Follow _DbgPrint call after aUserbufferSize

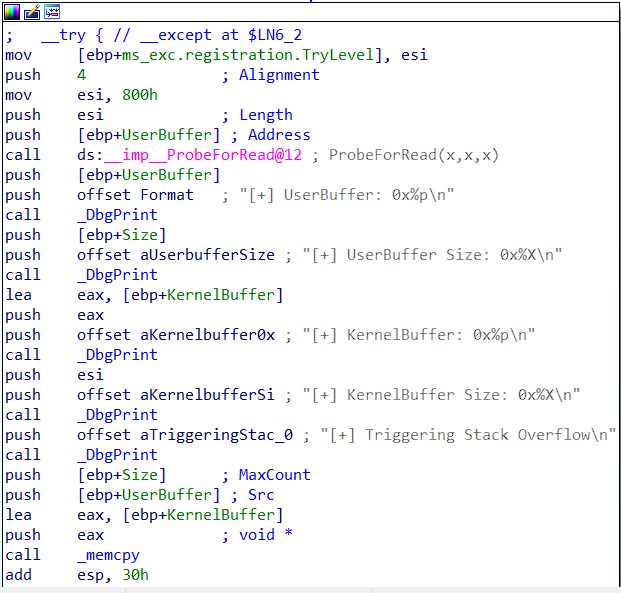[117, 275]
